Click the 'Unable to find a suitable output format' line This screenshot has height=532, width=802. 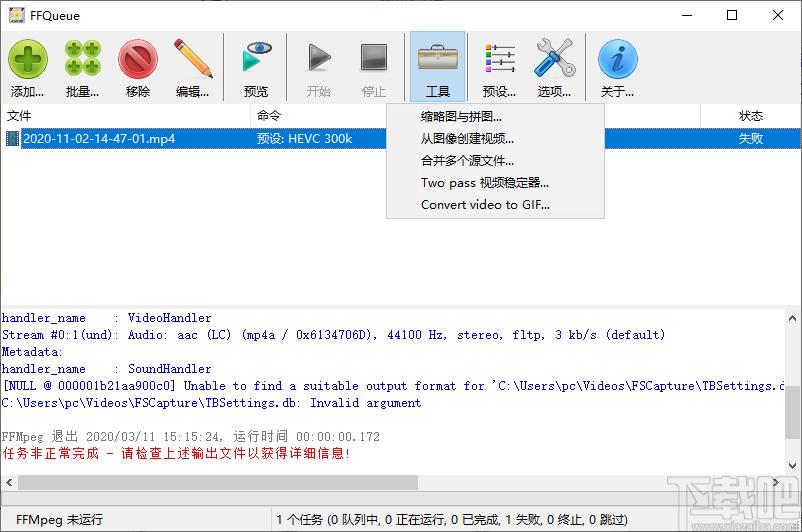(393, 386)
